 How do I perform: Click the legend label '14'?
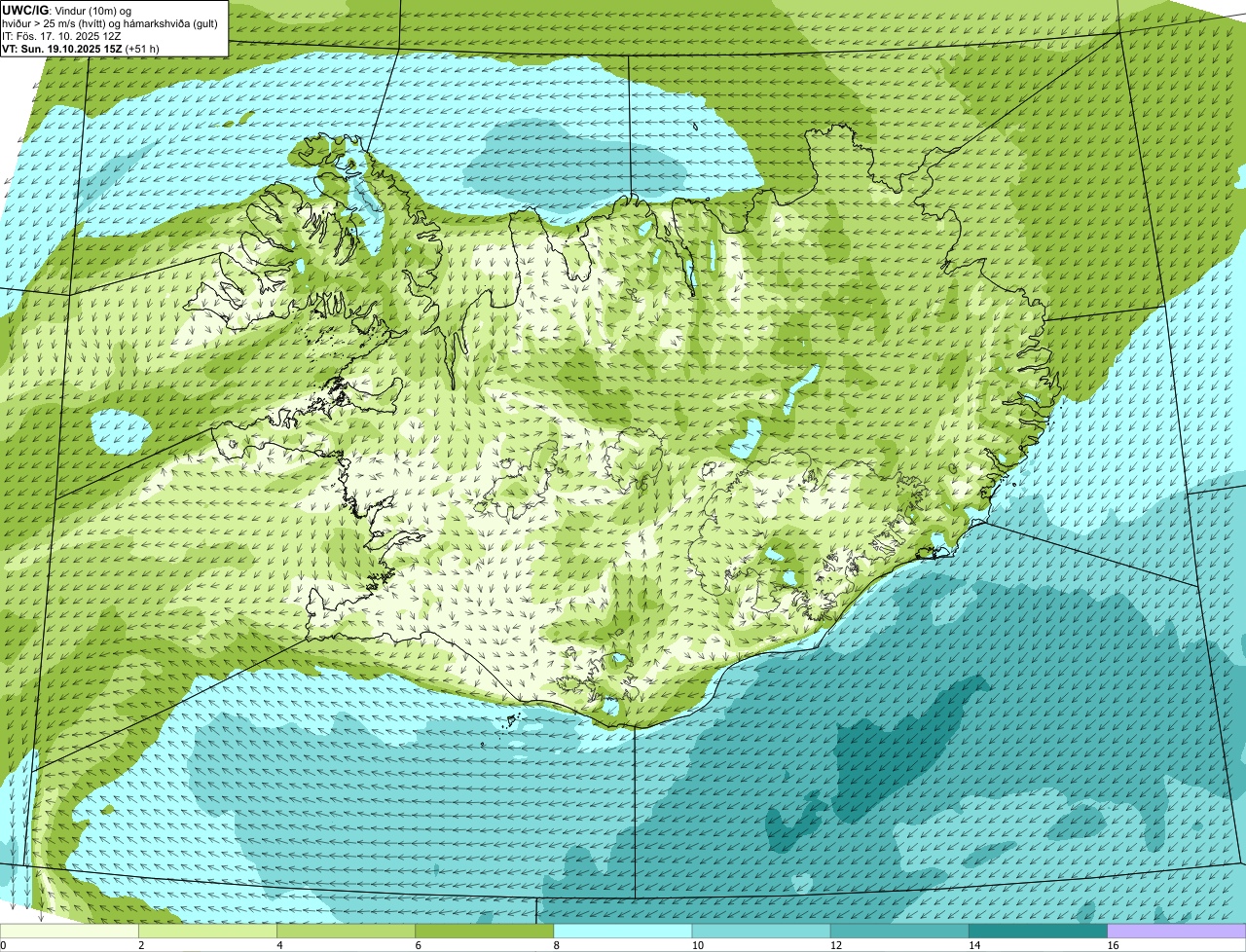(974, 945)
